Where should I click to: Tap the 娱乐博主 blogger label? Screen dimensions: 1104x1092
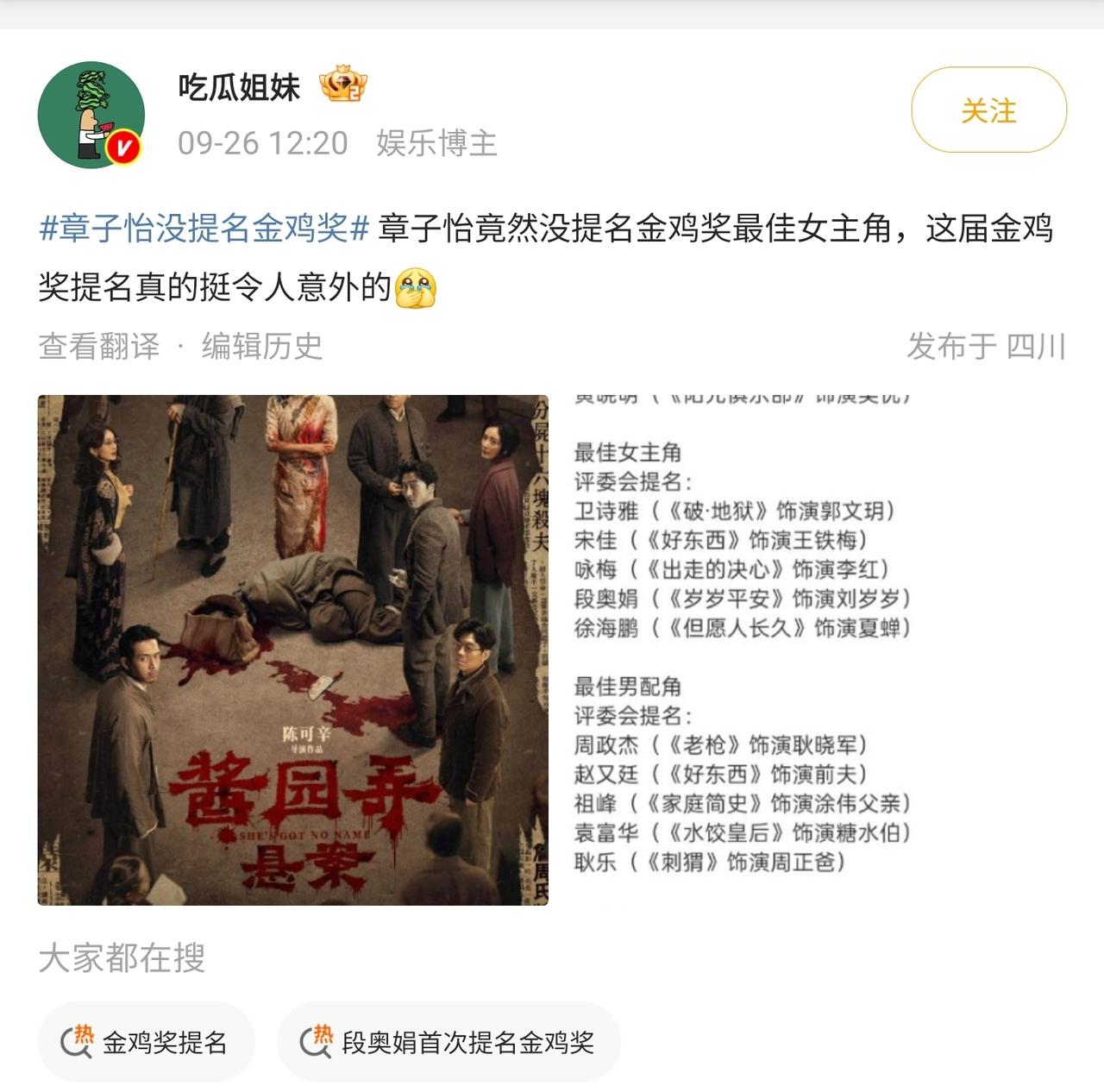click(x=436, y=143)
